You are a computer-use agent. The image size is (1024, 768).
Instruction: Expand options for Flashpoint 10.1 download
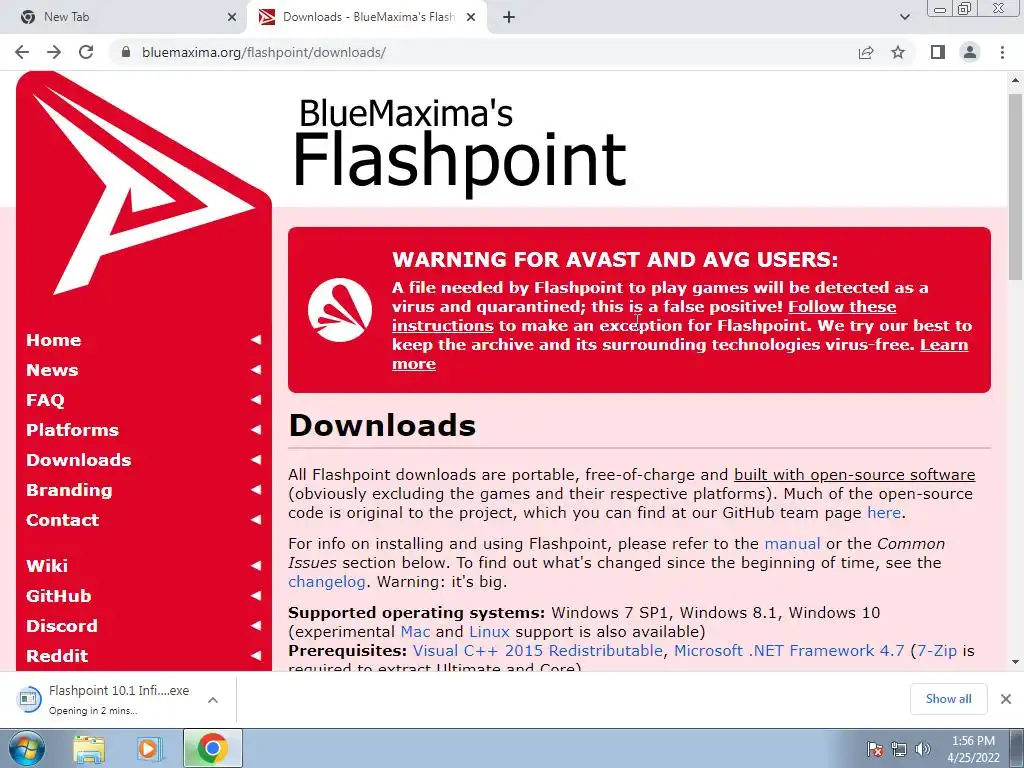(213, 700)
